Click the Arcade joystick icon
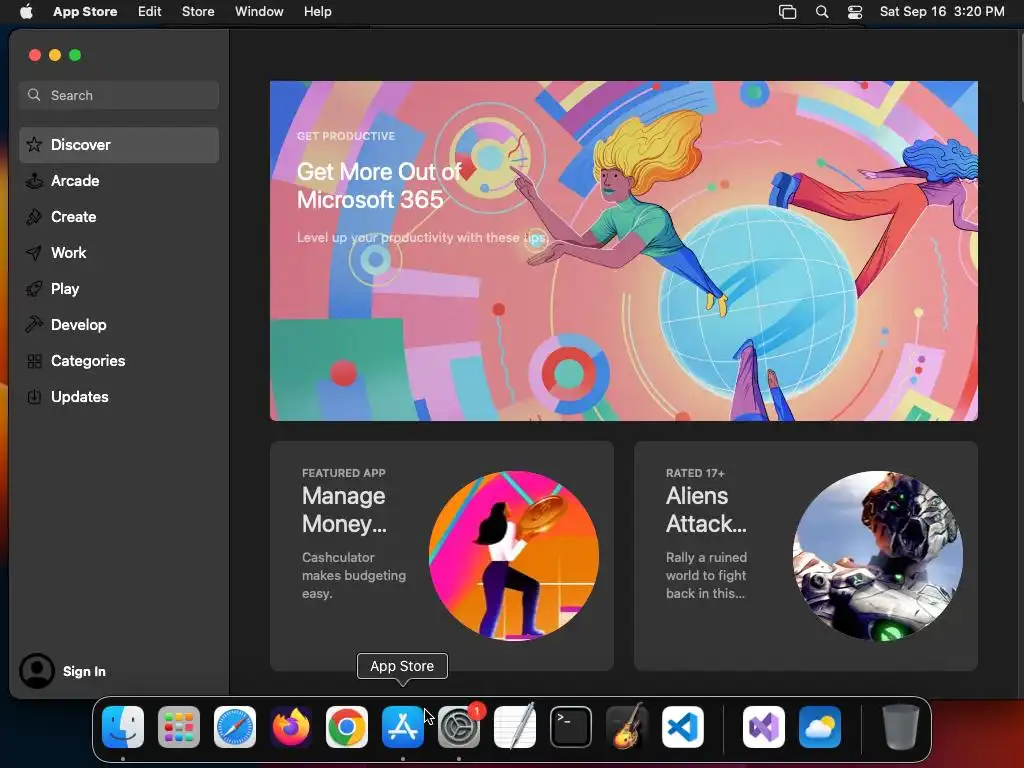1024x768 pixels. [34, 181]
